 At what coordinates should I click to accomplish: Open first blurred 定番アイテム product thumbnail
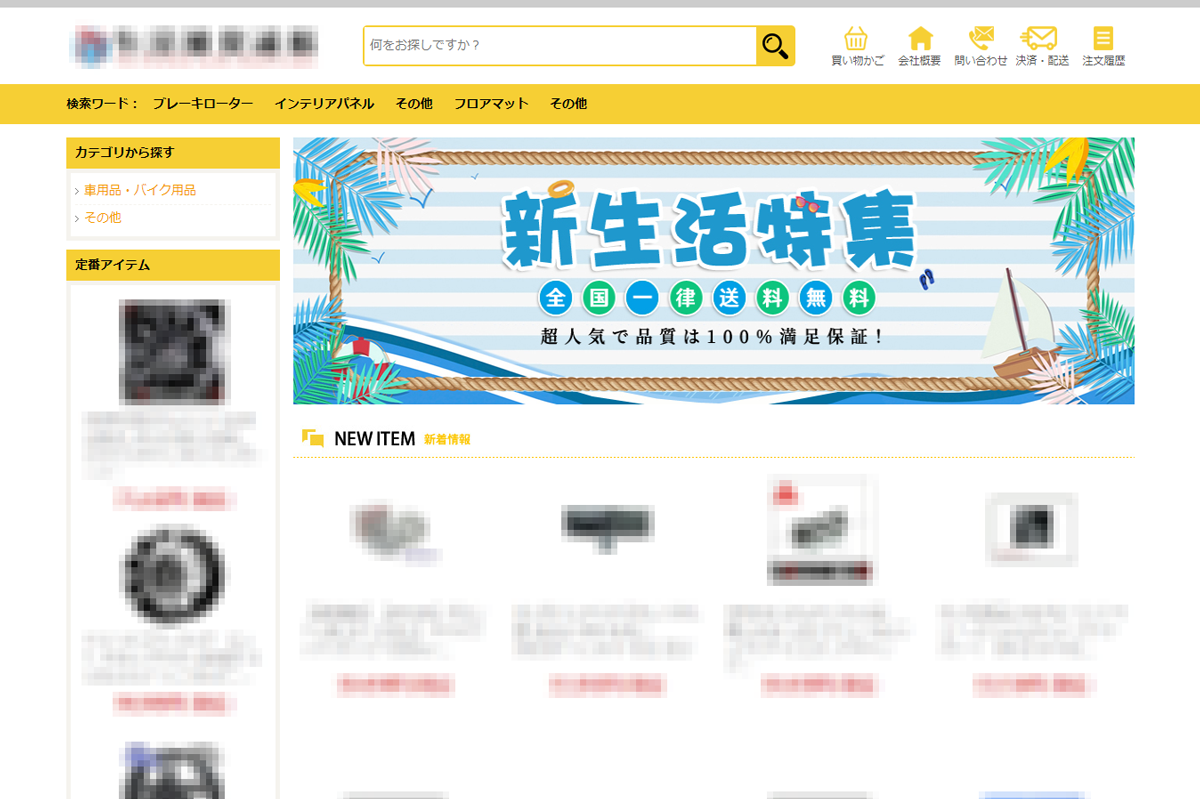(172, 350)
